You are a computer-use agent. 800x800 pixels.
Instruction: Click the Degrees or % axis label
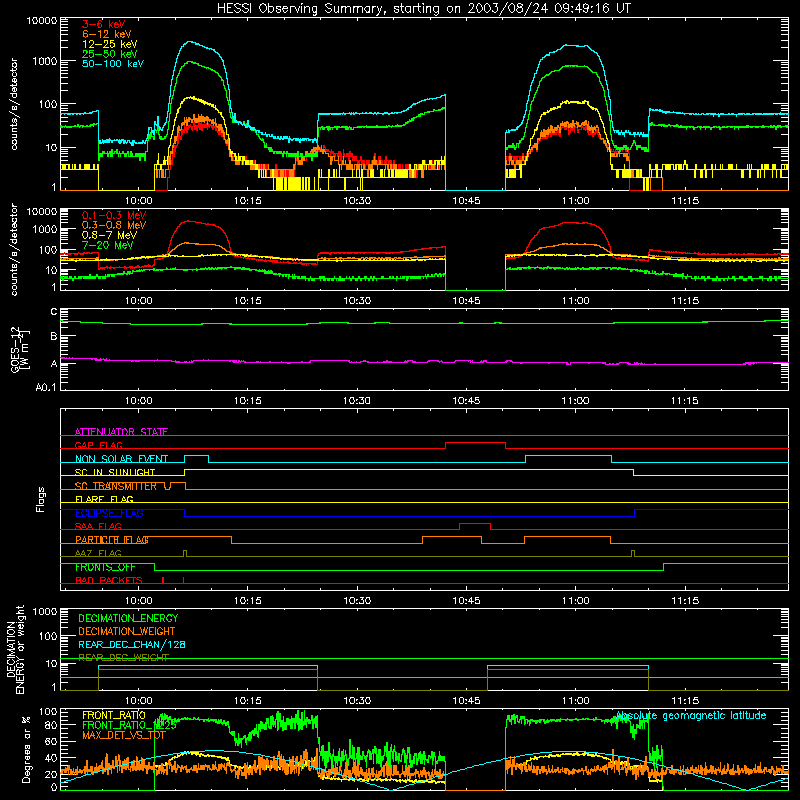pyautogui.click(x=26, y=749)
